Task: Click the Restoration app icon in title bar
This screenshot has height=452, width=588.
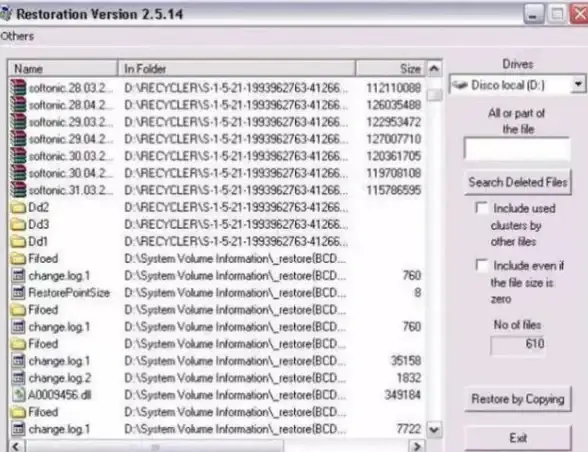Action: coord(6,14)
